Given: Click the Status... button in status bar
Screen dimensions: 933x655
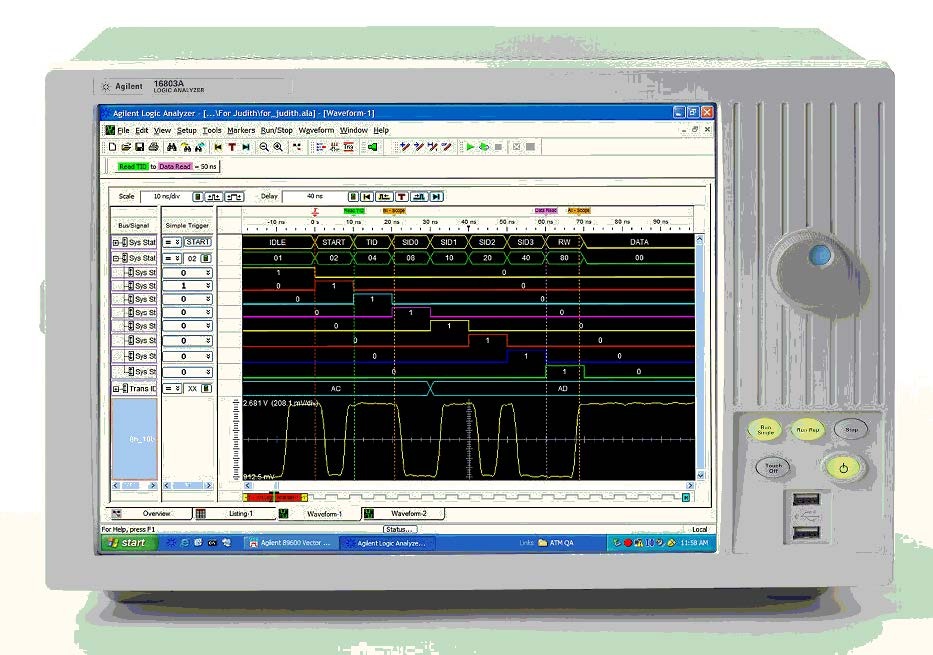Looking at the screenshot, I should [399, 529].
